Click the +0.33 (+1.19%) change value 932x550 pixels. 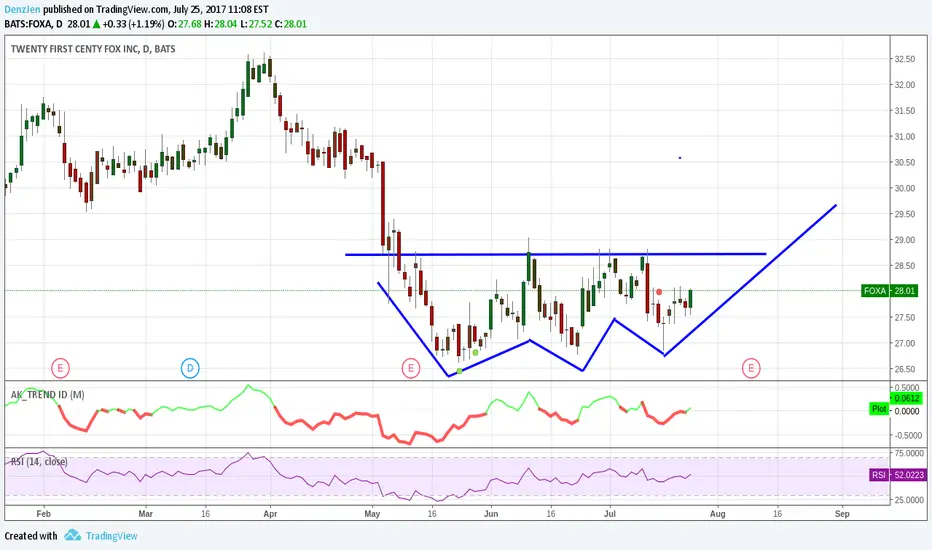(133, 24)
